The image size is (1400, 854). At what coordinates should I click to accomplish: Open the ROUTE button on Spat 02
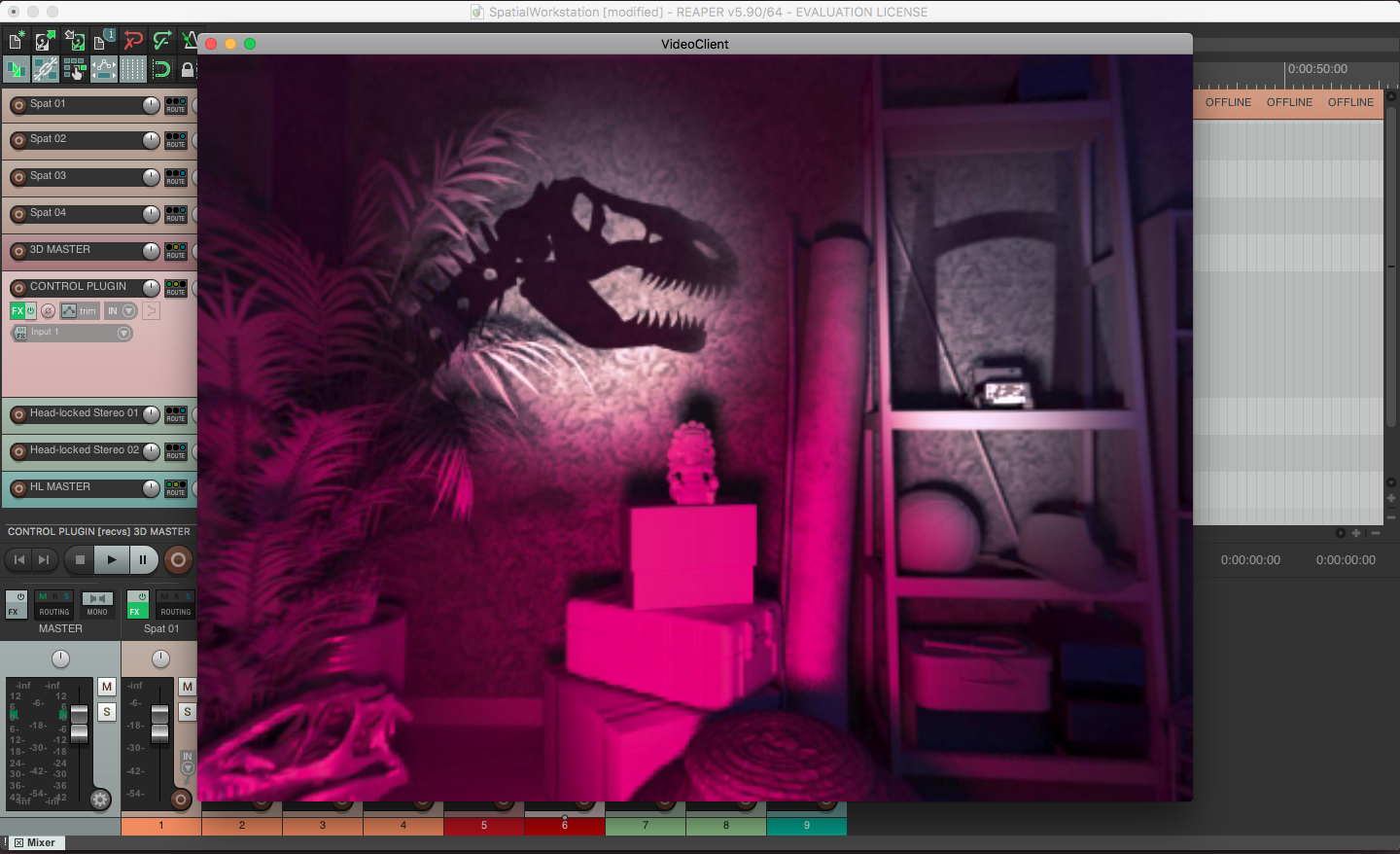pyautogui.click(x=176, y=140)
